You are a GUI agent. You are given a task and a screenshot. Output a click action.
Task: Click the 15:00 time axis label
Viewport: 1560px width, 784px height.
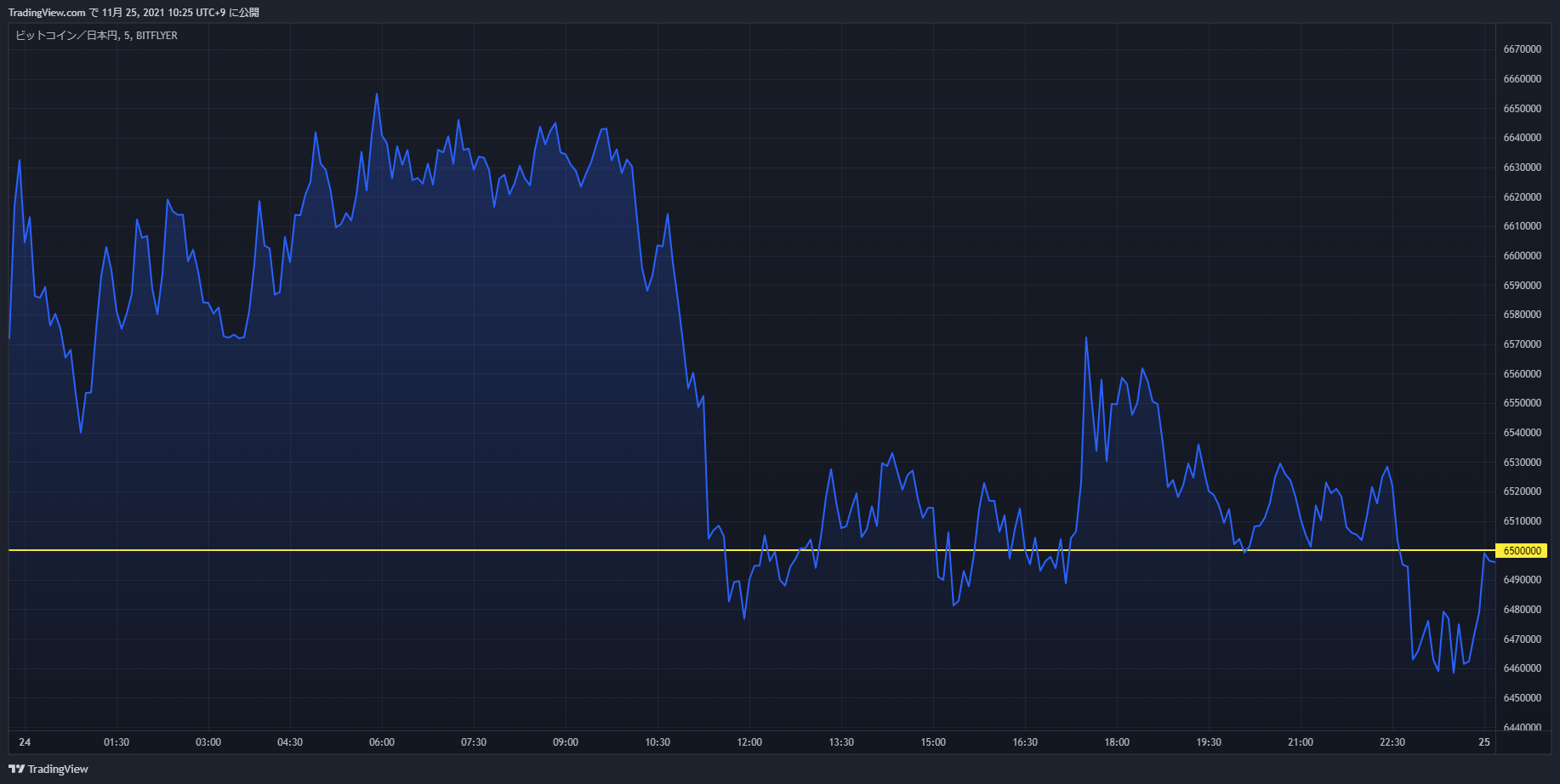[933, 742]
